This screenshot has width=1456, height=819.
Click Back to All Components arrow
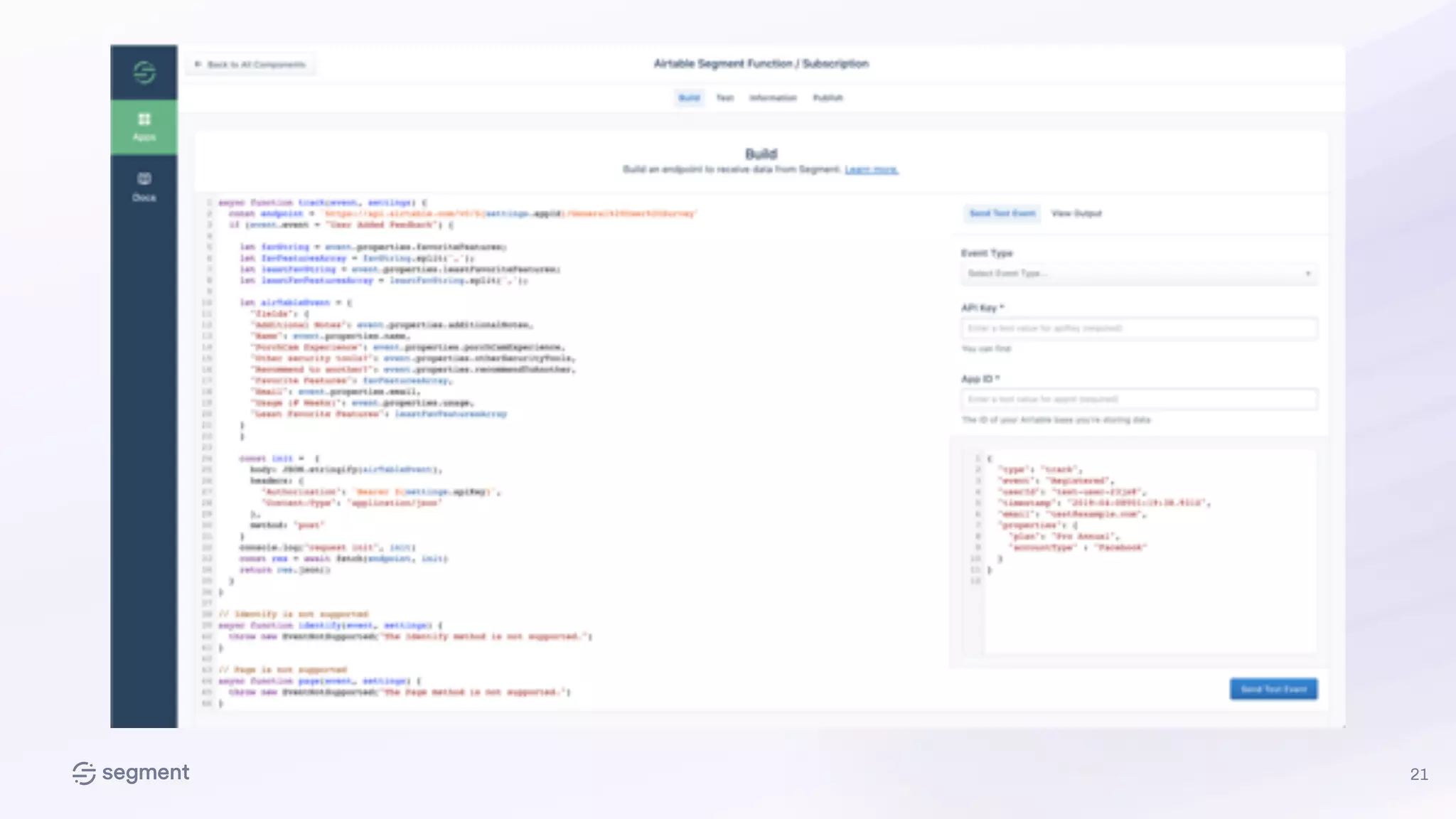198,65
